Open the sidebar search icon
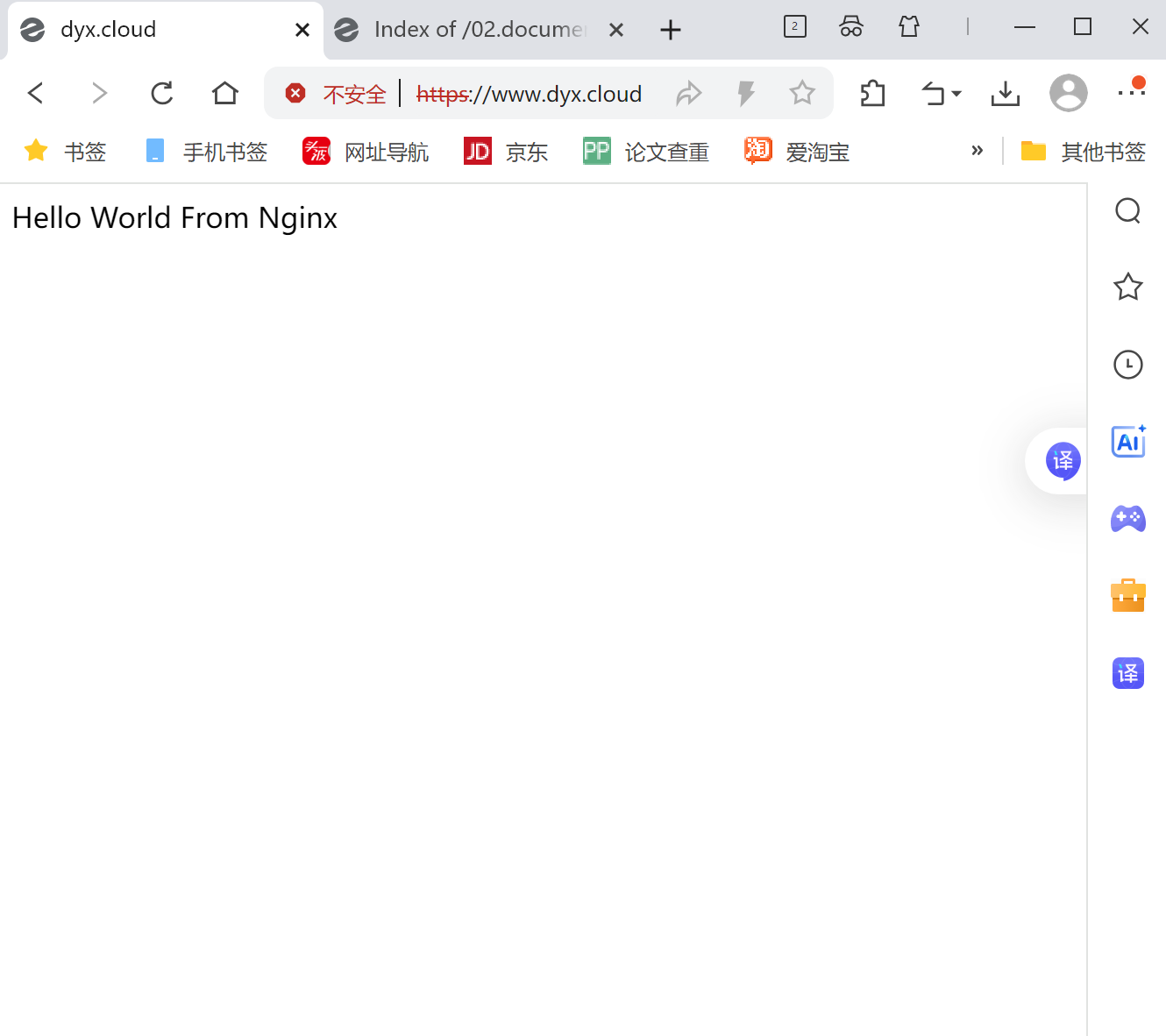Screen dimensions: 1166x1036 point(1127,210)
